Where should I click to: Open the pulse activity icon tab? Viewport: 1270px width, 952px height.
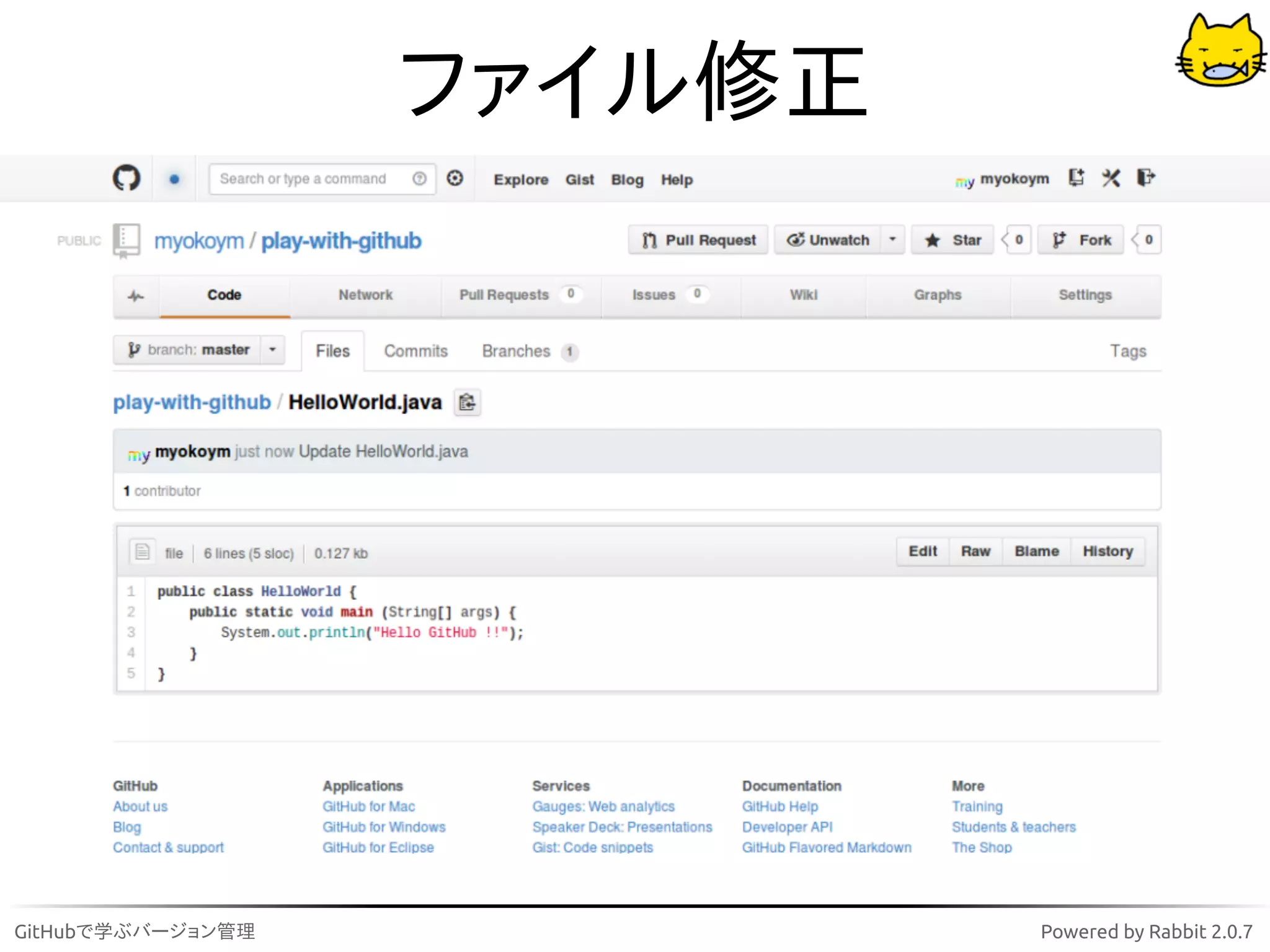136,296
